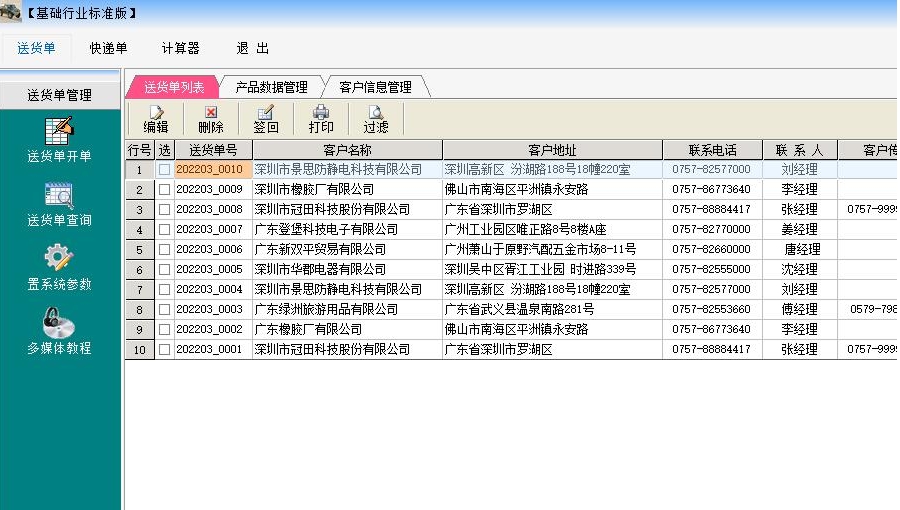Image resolution: width=900 pixels, height=510 pixels.
Task: Click the 签回 (sign back) toolbar icon
Action: 266,119
